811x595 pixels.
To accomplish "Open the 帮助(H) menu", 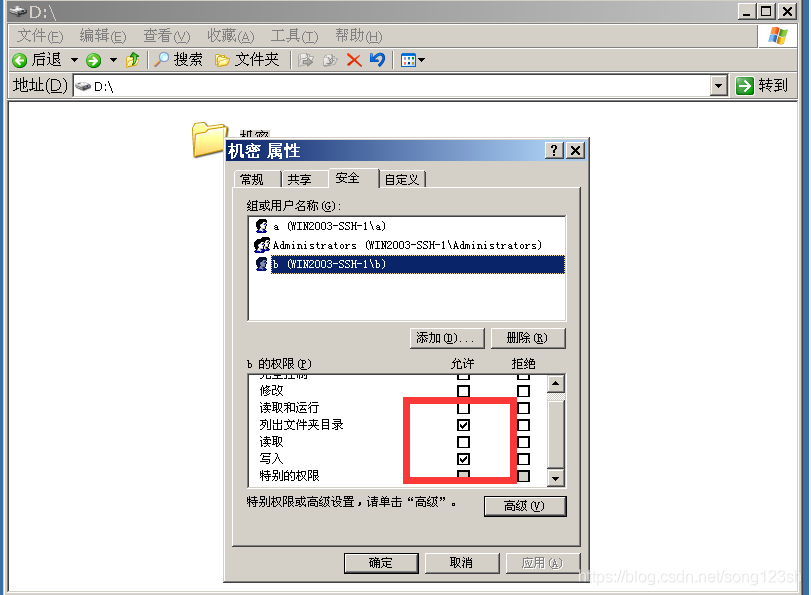I will click(x=358, y=36).
